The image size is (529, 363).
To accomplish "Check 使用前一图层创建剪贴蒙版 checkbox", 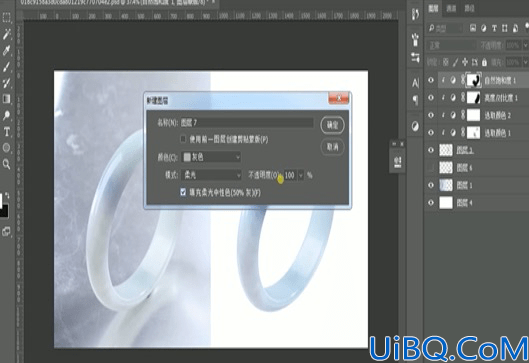I will point(183,139).
